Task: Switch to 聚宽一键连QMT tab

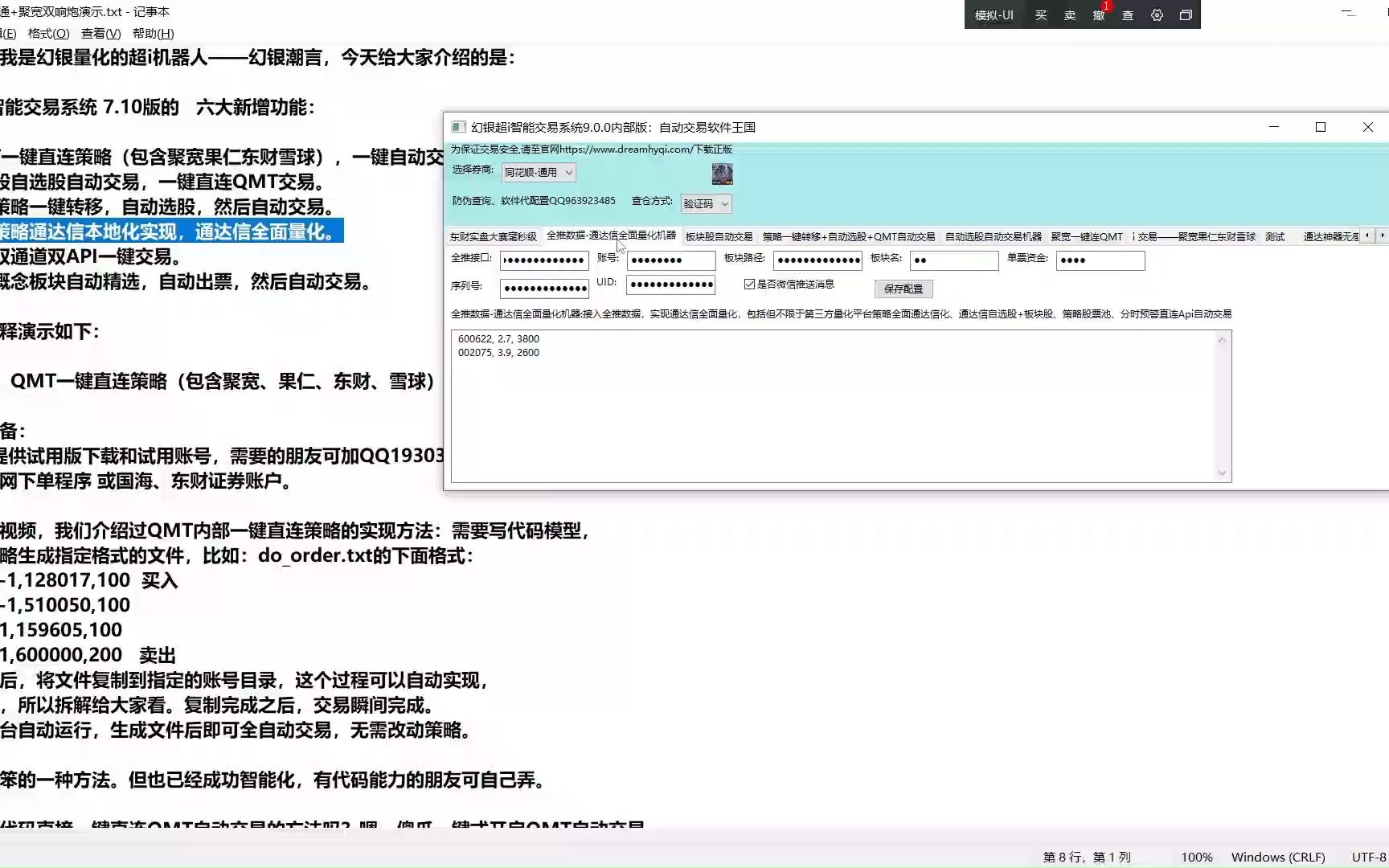Action: pos(1086,236)
